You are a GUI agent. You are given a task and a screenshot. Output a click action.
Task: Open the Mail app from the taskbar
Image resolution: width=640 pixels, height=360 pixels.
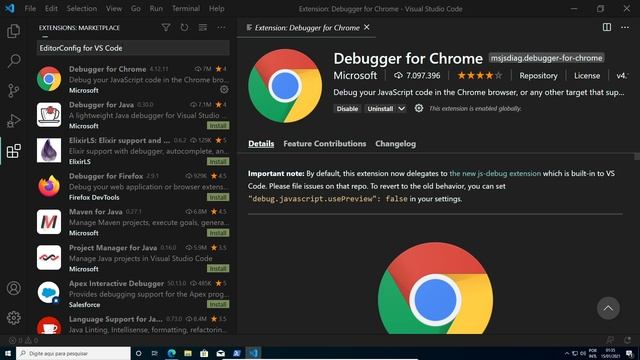pyautogui.click(x=220, y=353)
